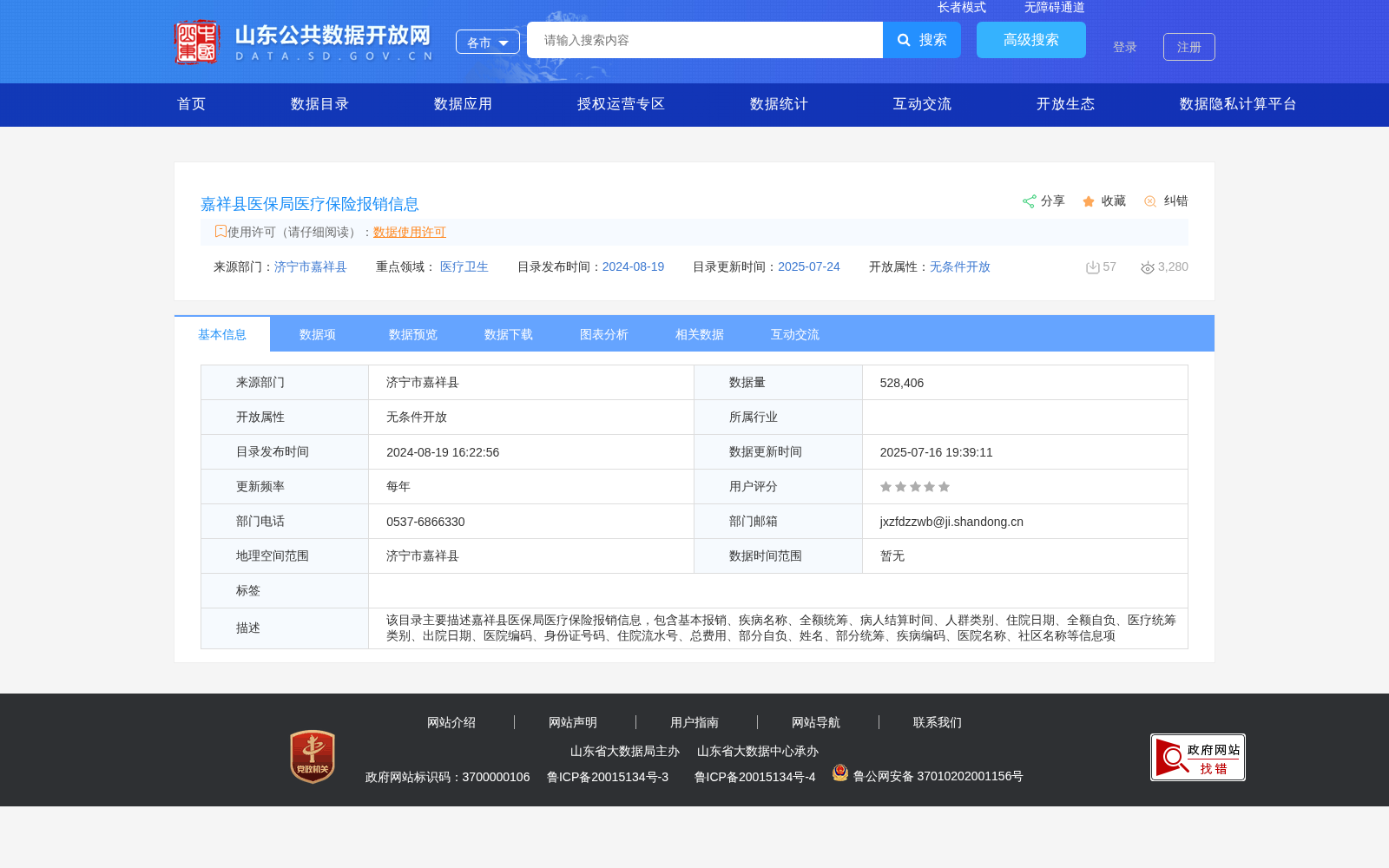Click 鲁ICP备20015134号-3 link
Image resolution: width=1389 pixels, height=868 pixels.
tap(608, 777)
